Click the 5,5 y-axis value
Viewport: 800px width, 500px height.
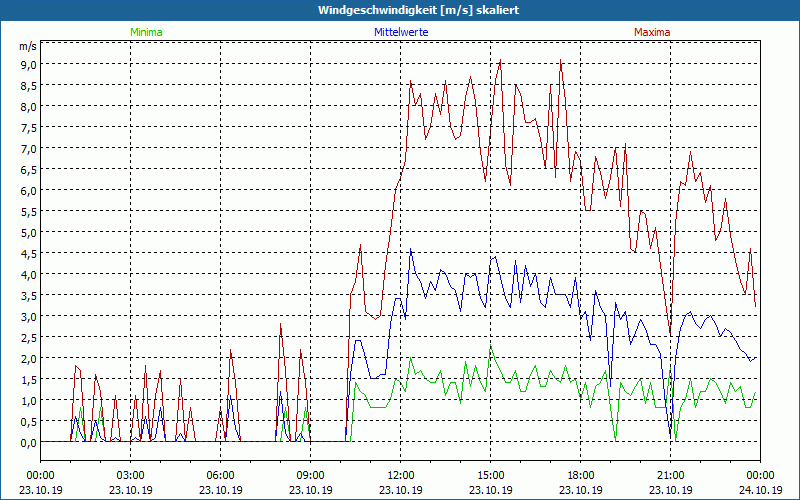28,211
